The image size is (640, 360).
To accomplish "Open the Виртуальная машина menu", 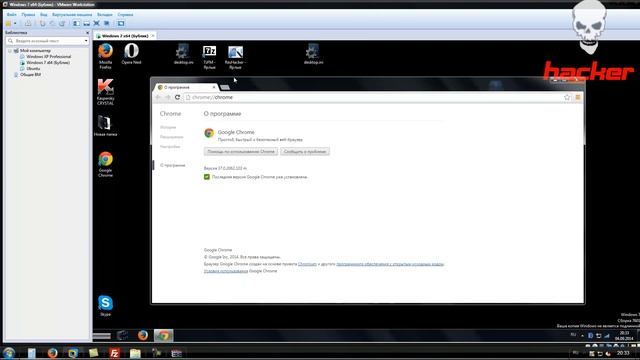I will coord(72,15).
